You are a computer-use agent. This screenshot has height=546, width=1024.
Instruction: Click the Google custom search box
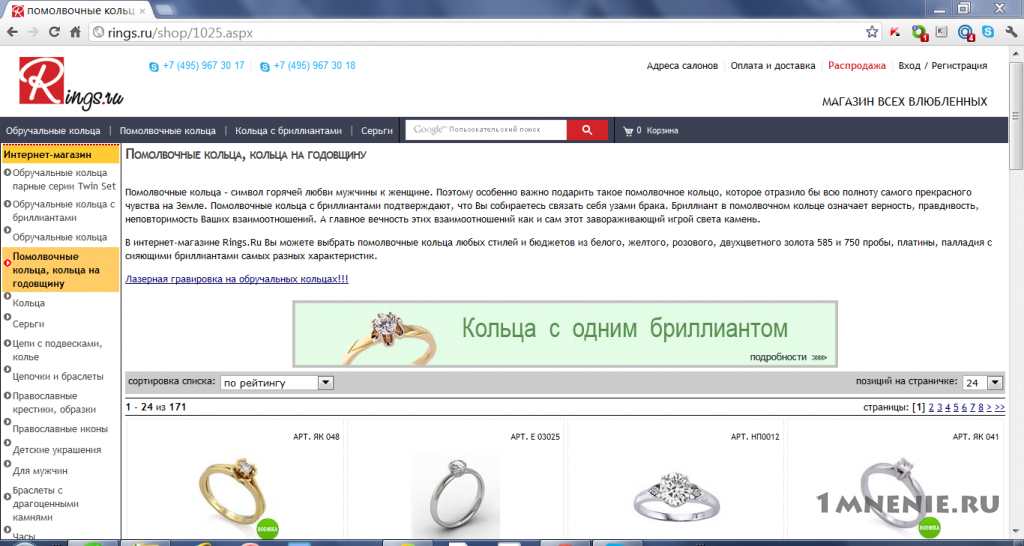pyautogui.click(x=486, y=130)
